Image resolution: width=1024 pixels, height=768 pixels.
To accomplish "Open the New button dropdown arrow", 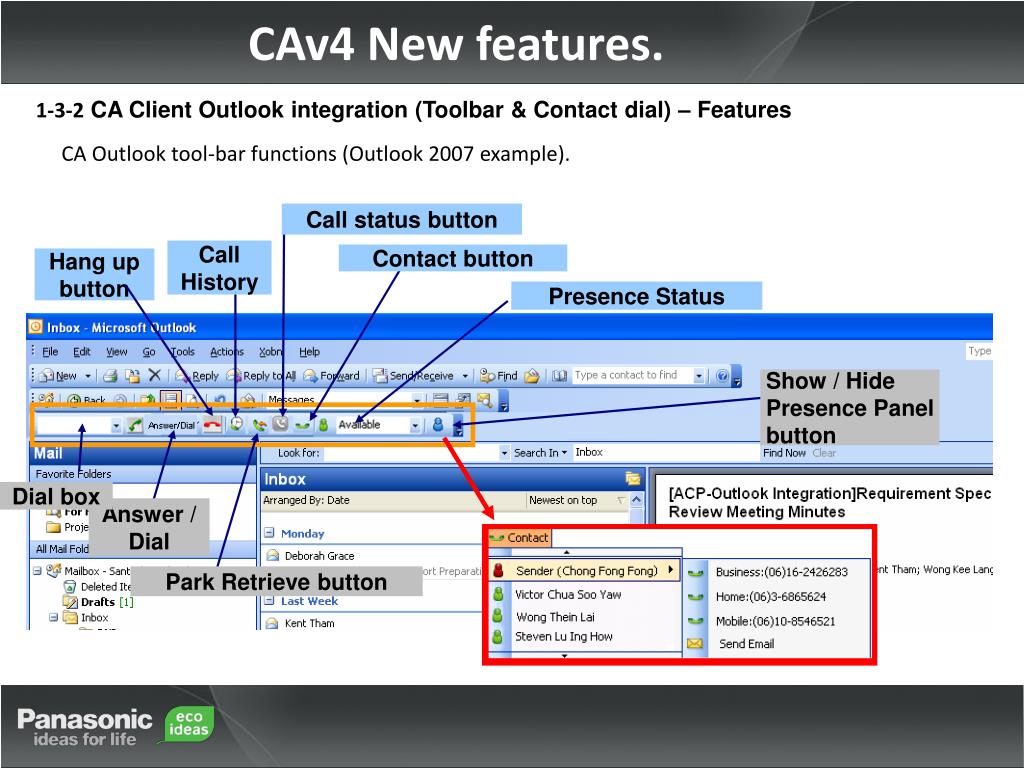I will pyautogui.click(x=88, y=376).
